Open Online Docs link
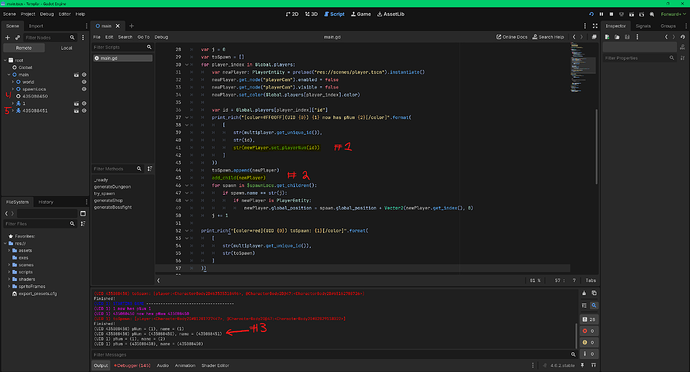690x372 pixels. 512,37
